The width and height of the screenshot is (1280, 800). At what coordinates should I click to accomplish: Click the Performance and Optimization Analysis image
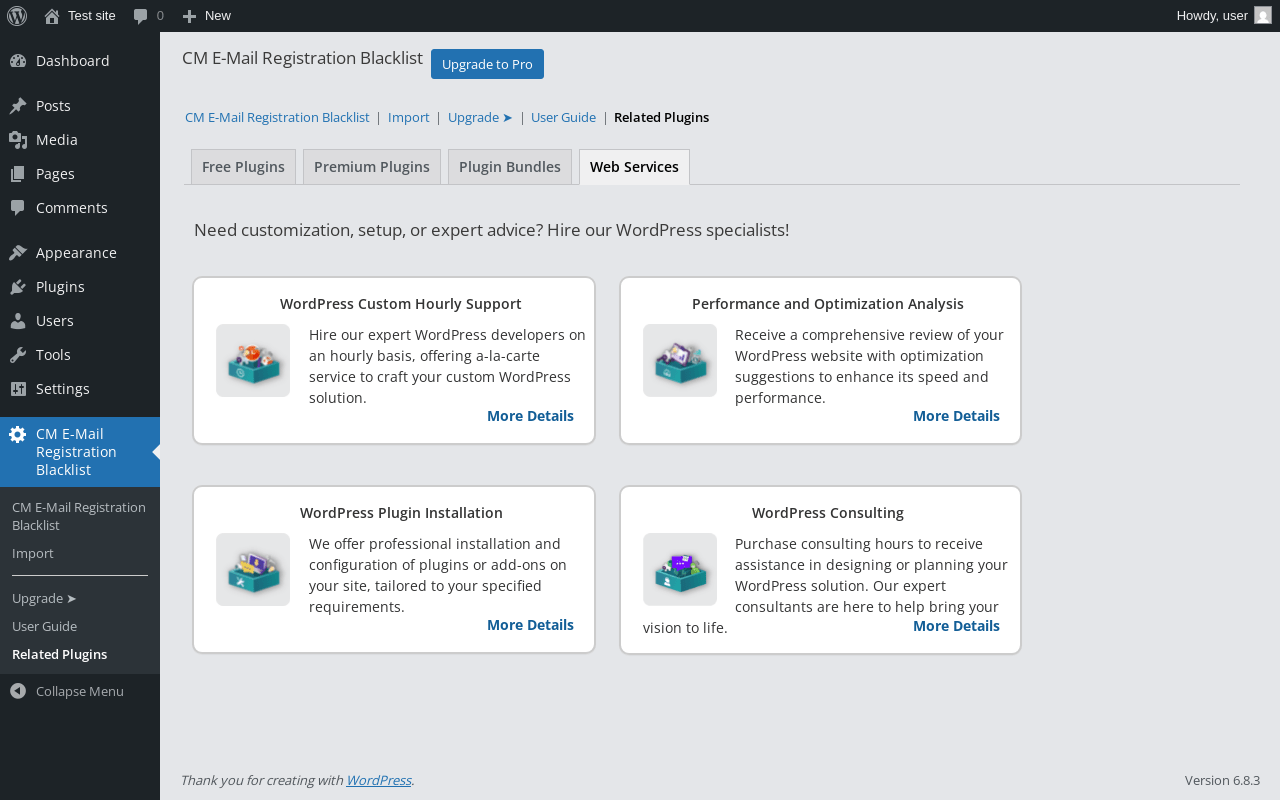point(680,360)
